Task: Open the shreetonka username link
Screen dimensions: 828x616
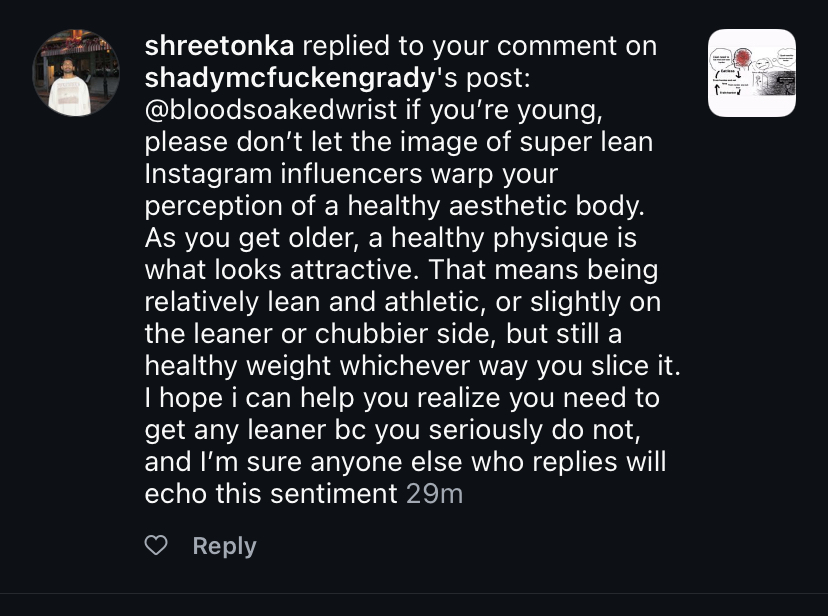Action: coord(219,46)
